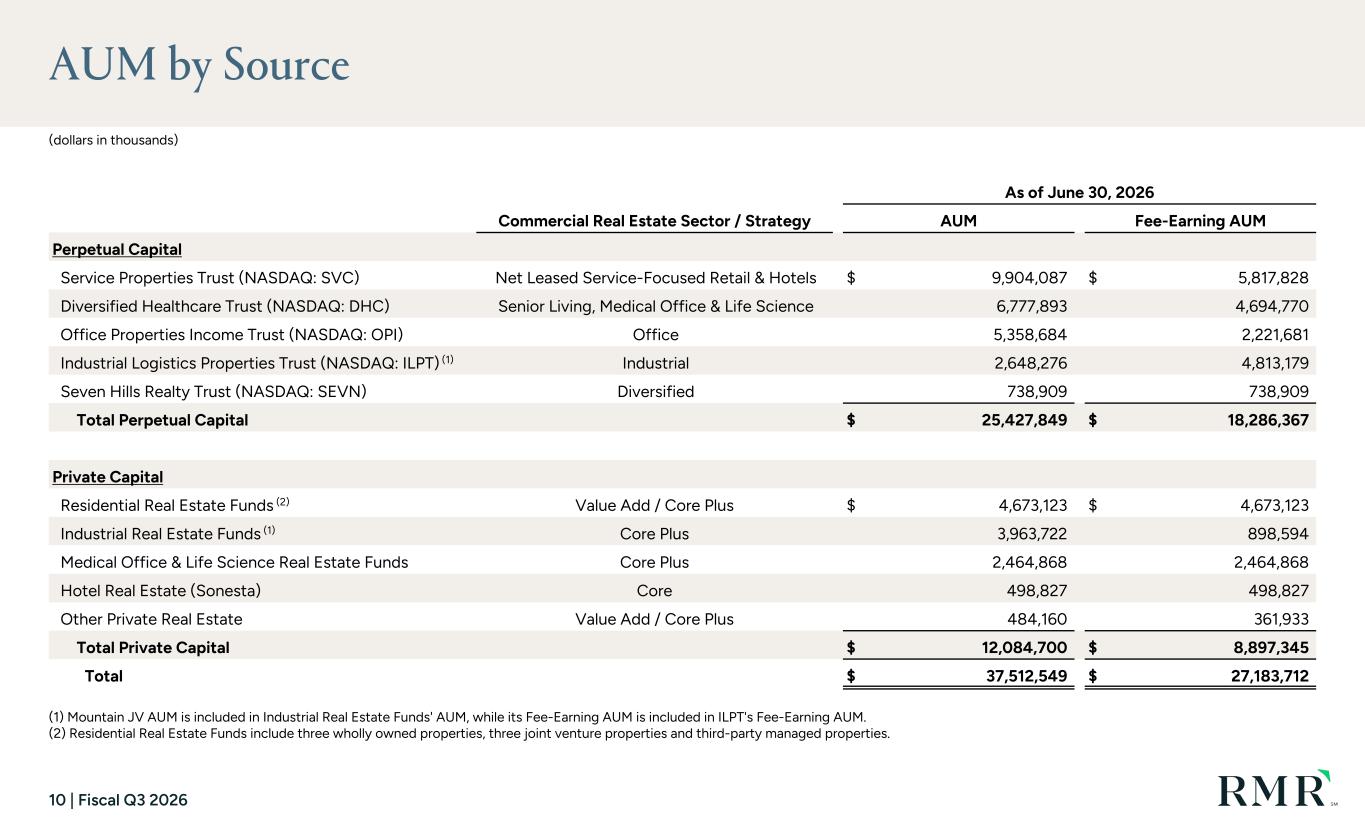Viewport: 1365px width, 829px height.
Task: Select 'Medical Office & Life Science Real Estate Funds' label
Action: [234, 562]
